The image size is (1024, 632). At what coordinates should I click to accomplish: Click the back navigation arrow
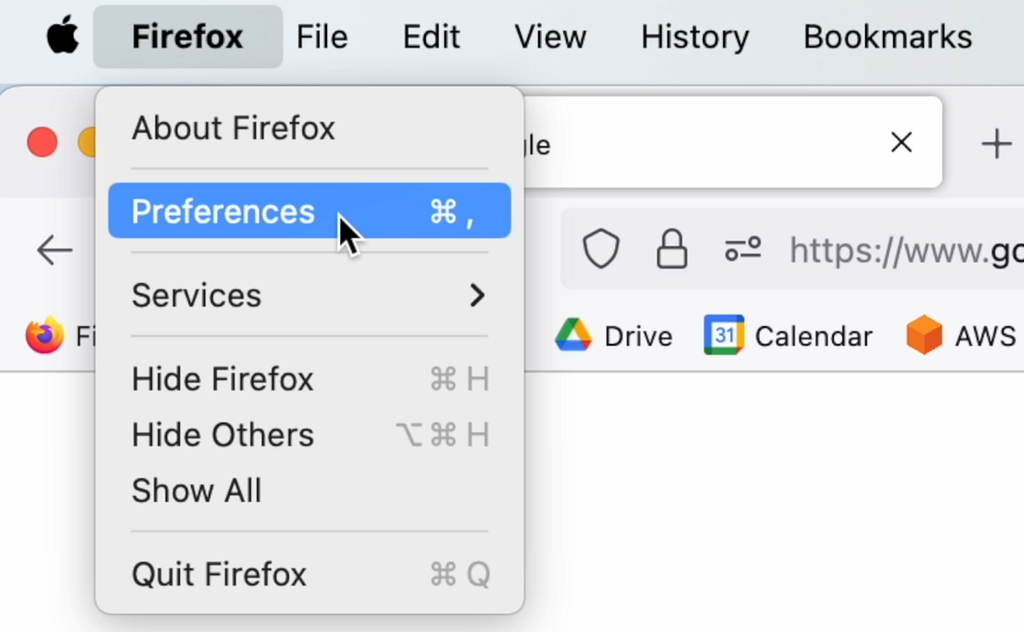[53, 250]
